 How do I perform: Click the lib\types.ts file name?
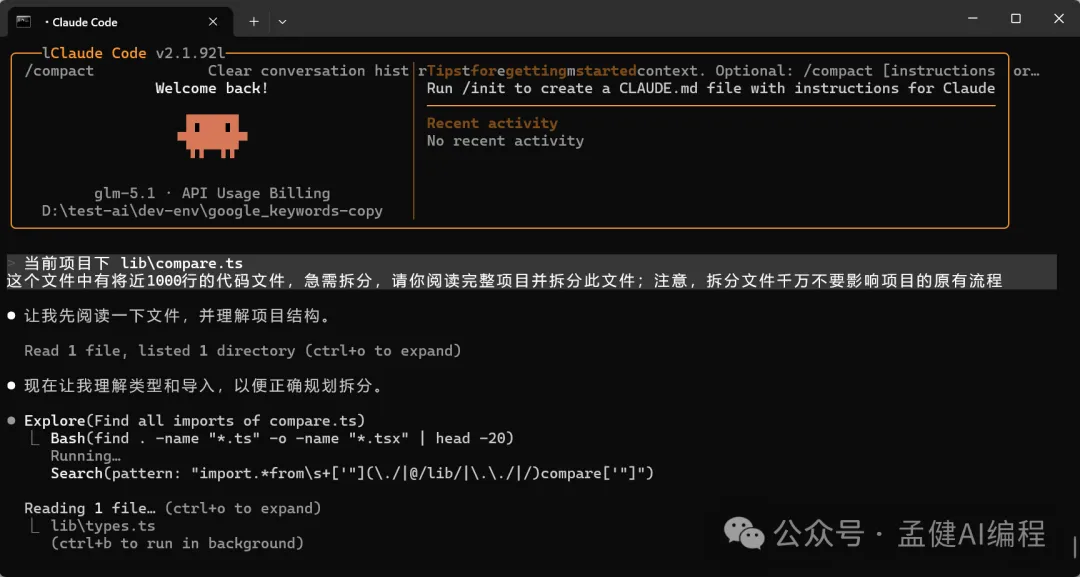point(103,526)
